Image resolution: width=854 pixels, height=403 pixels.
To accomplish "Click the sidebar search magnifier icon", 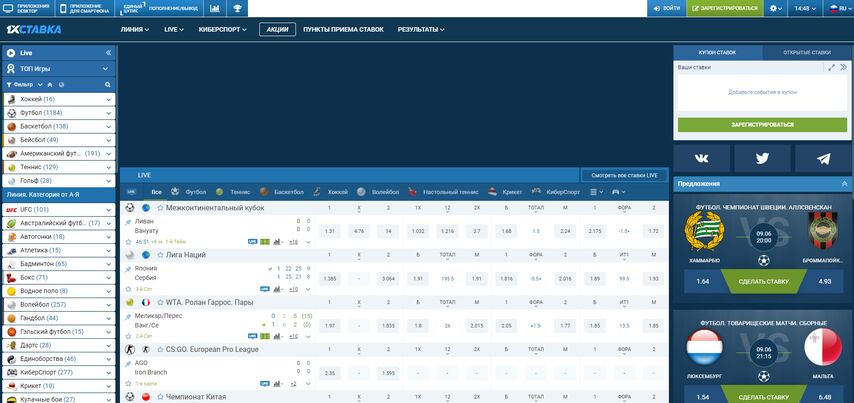I will click(108, 85).
